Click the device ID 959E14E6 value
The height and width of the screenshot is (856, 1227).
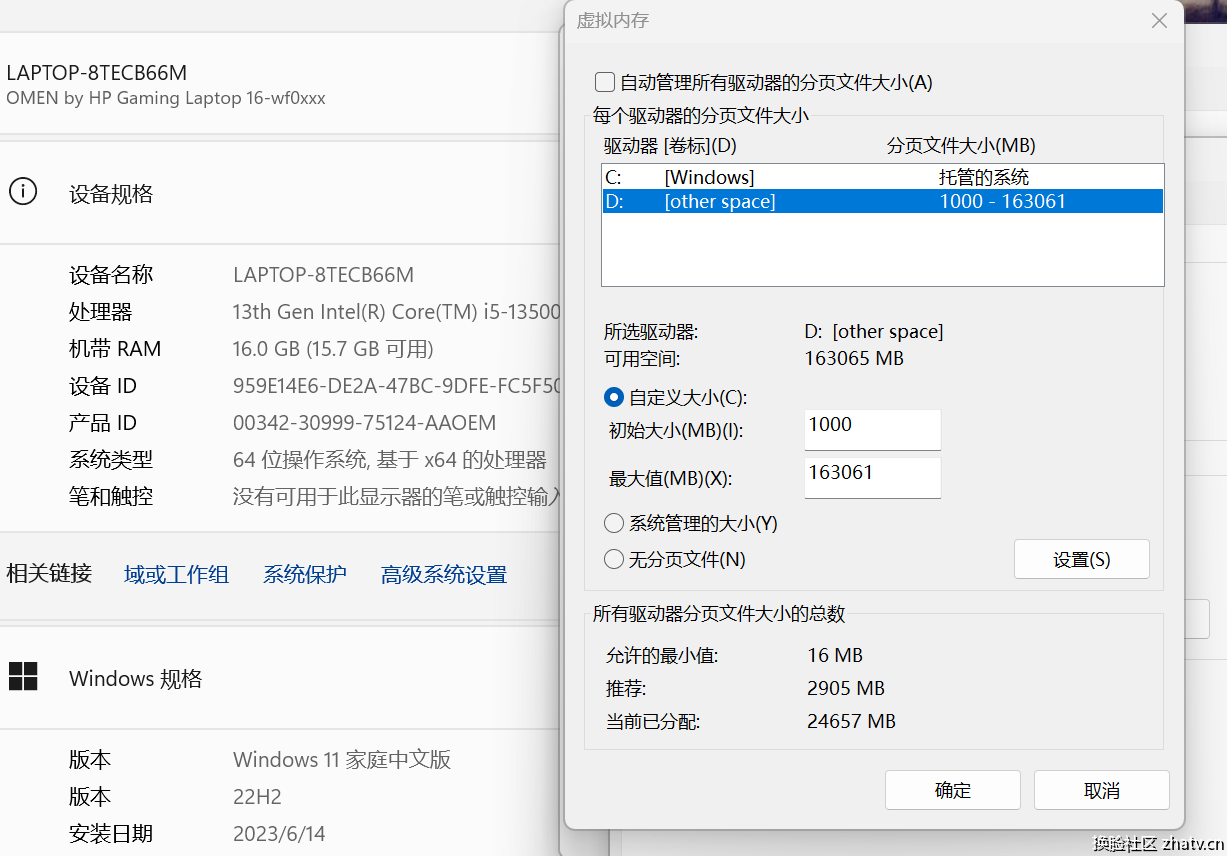point(396,386)
